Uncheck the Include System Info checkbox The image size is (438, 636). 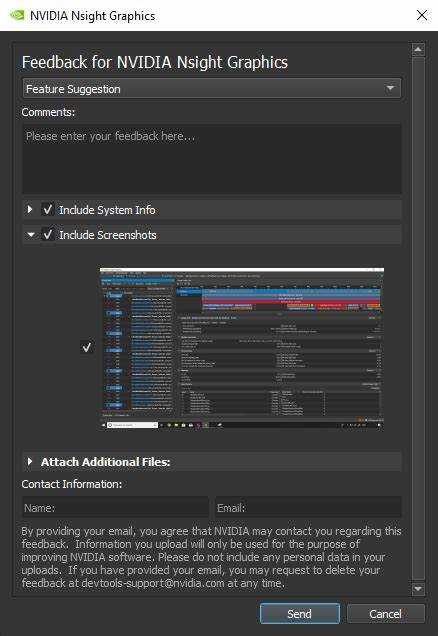click(48, 210)
